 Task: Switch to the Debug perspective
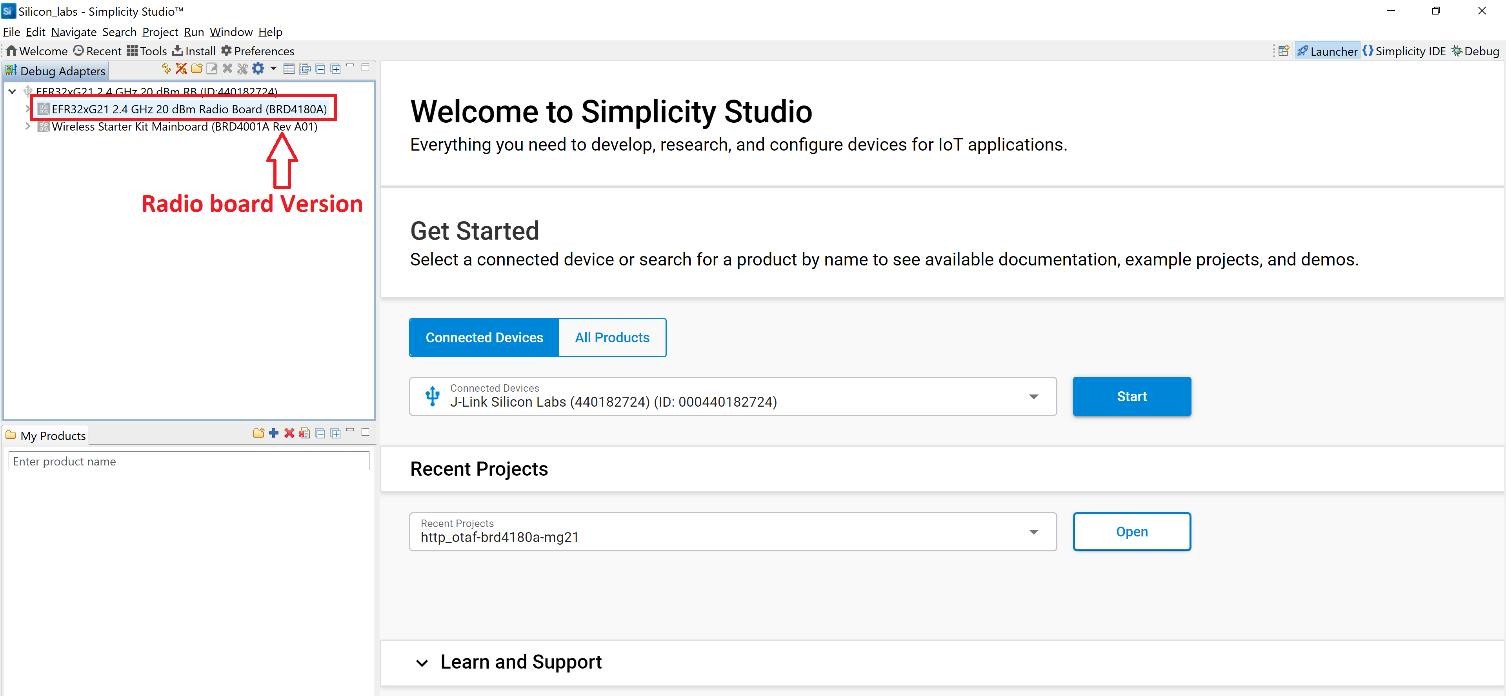[1475, 51]
